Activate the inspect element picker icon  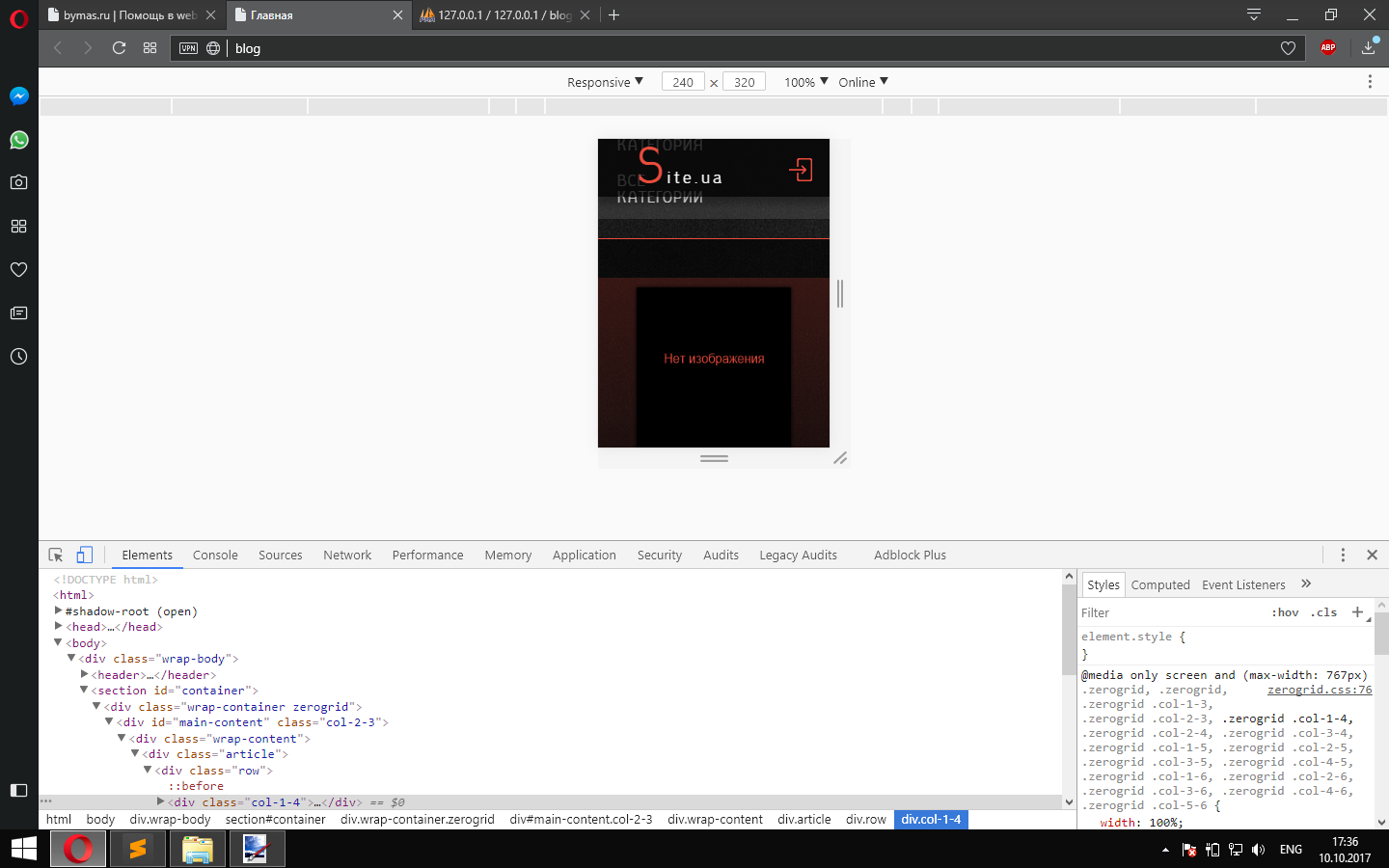coord(56,555)
